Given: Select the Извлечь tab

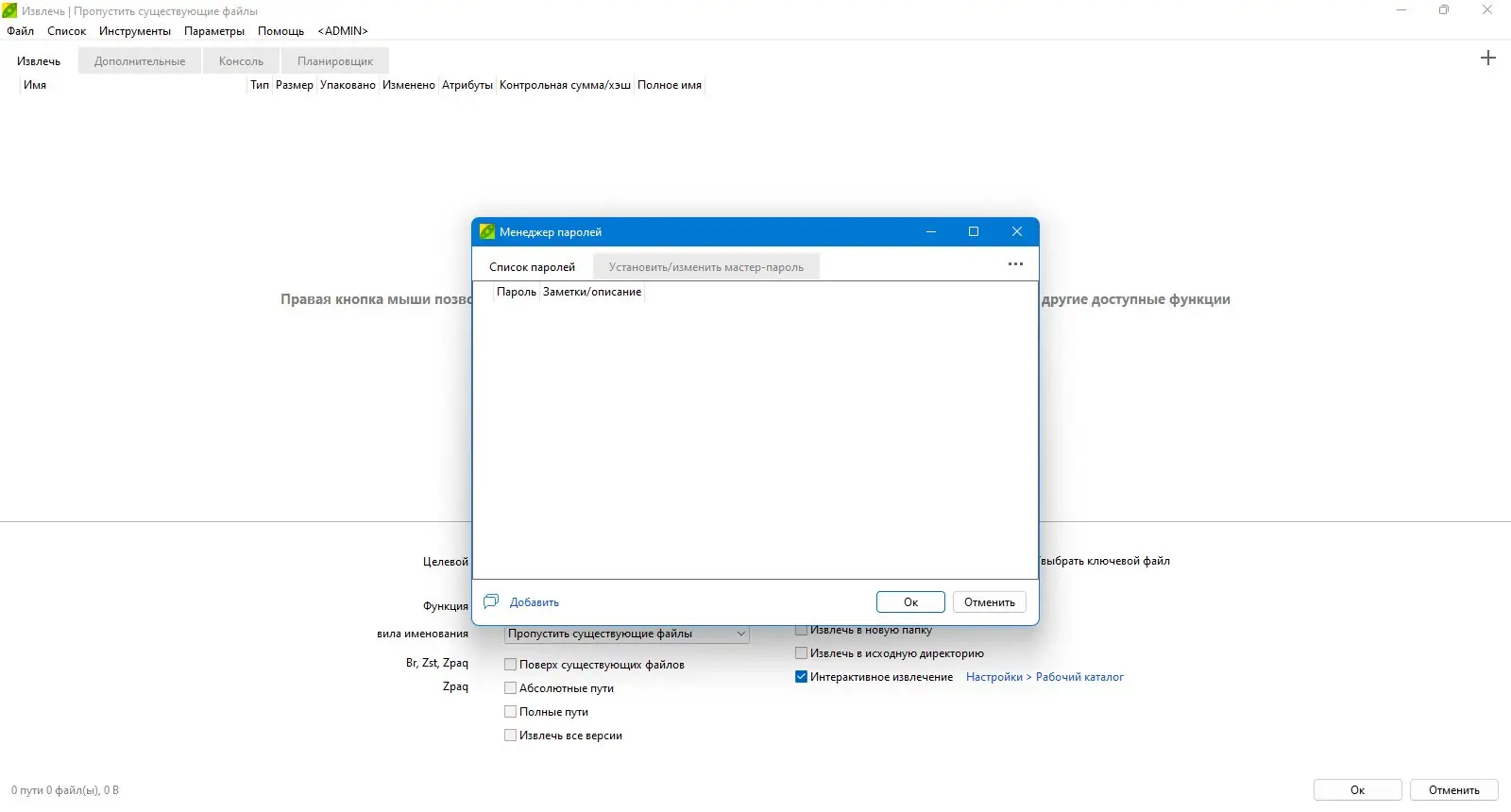Looking at the screenshot, I should (x=39, y=61).
